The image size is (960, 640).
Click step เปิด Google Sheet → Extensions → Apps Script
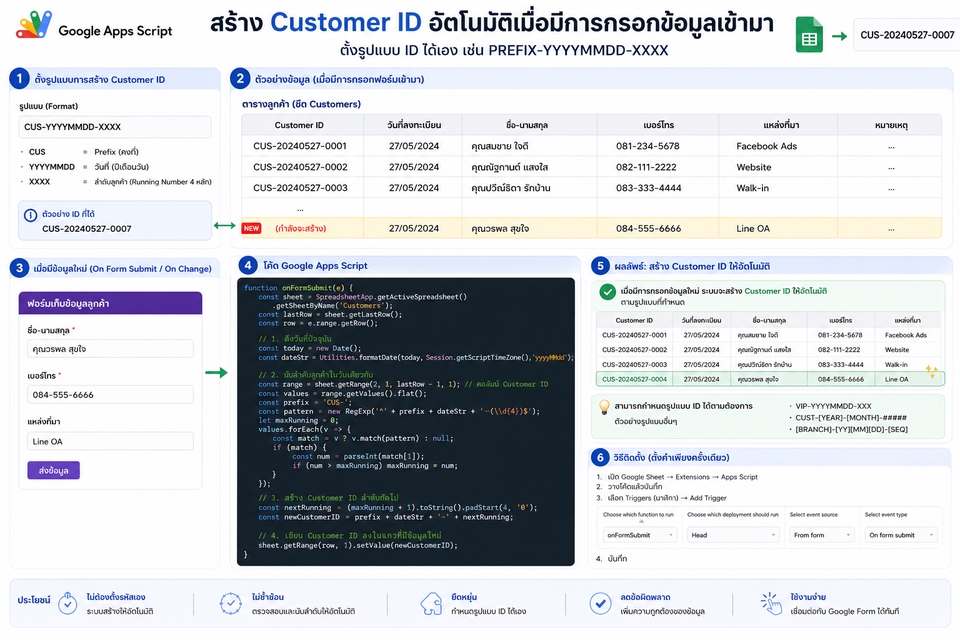682,476
